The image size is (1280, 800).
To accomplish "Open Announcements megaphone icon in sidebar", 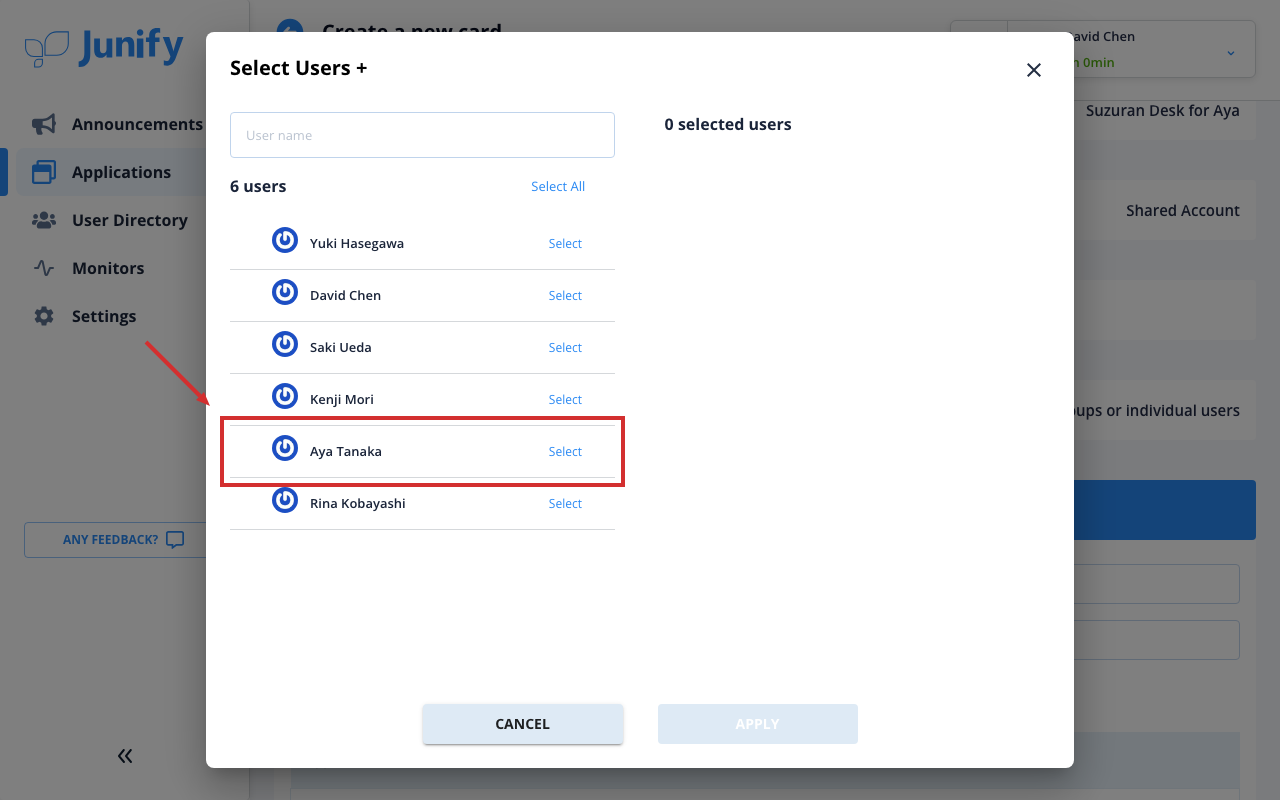I will pyautogui.click(x=44, y=124).
